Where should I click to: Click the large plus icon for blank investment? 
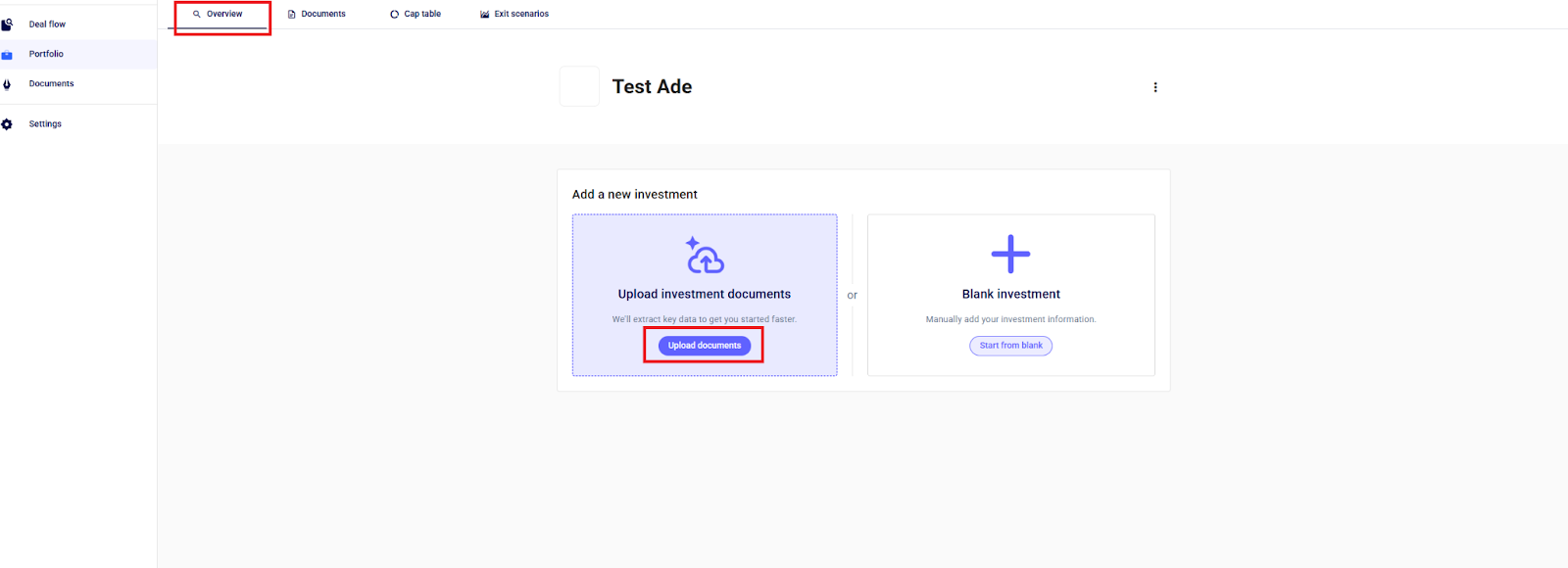pos(1010,255)
